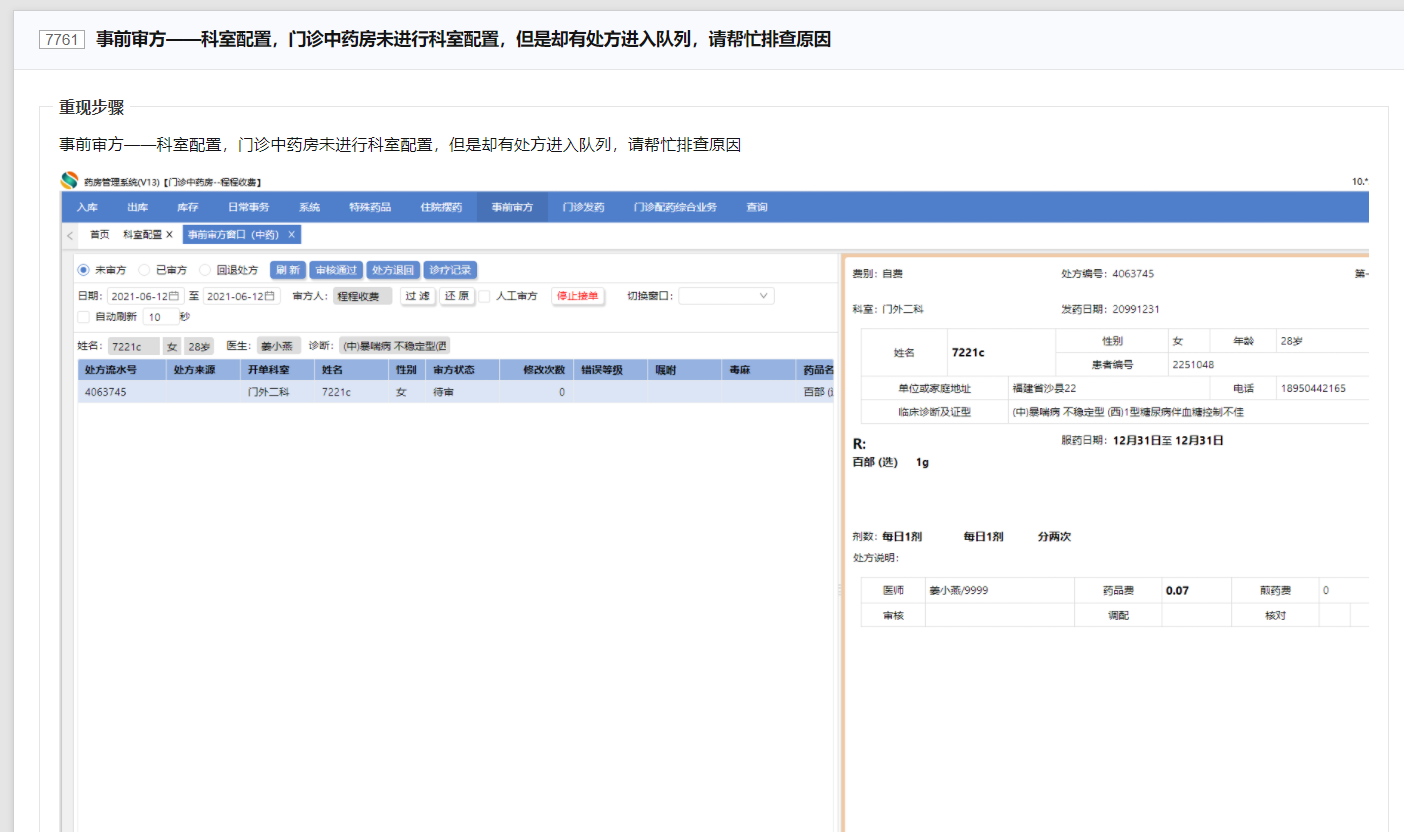Viewport: 1404px width, 832px height.
Task: Select the 已审方 radio button
Action: (145, 270)
